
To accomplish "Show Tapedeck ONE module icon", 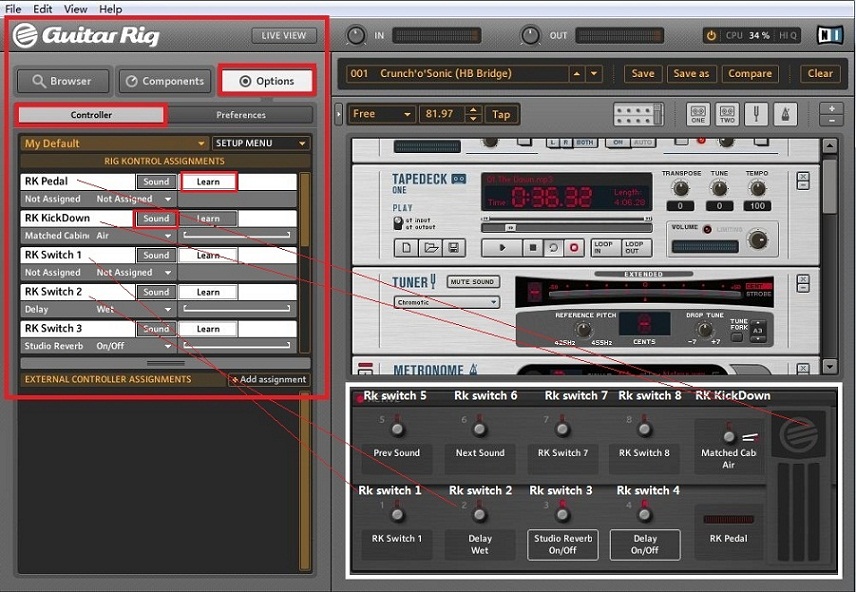I will click(x=698, y=114).
